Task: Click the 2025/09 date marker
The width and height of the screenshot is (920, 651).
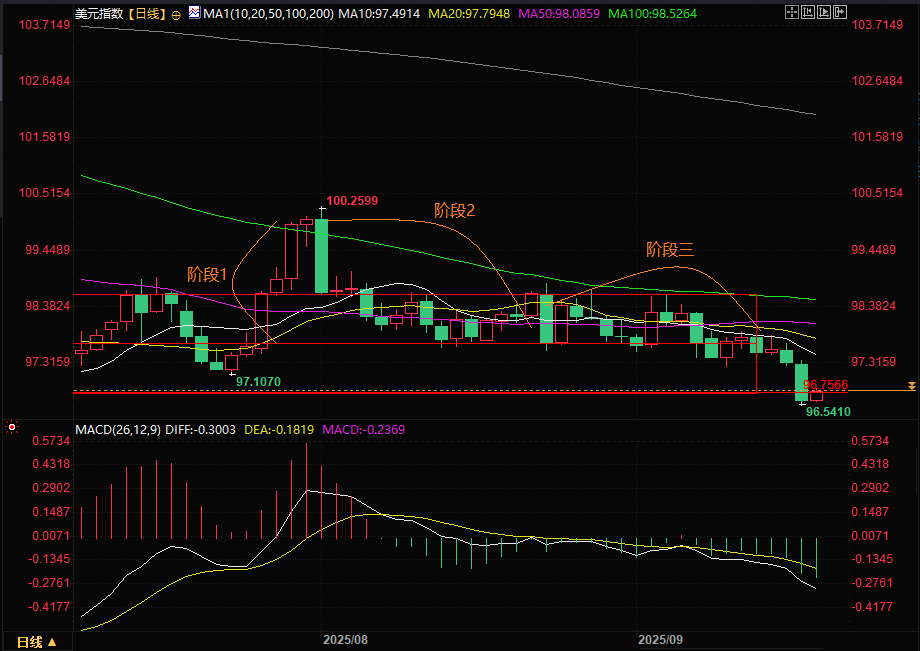Action: point(660,639)
